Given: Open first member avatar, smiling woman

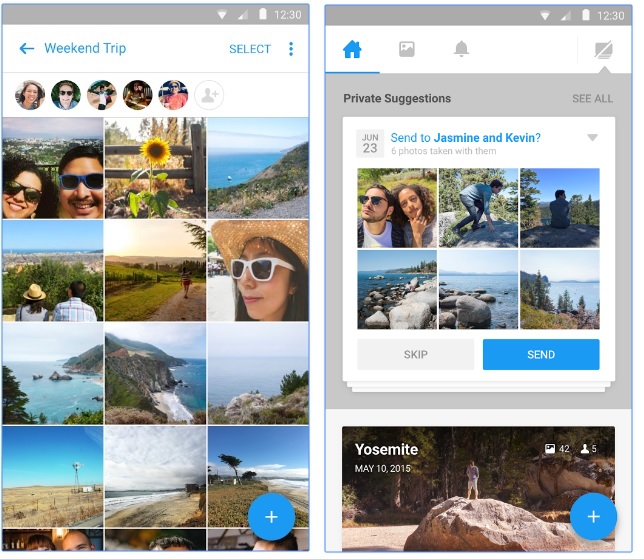Looking at the screenshot, I should coord(30,95).
